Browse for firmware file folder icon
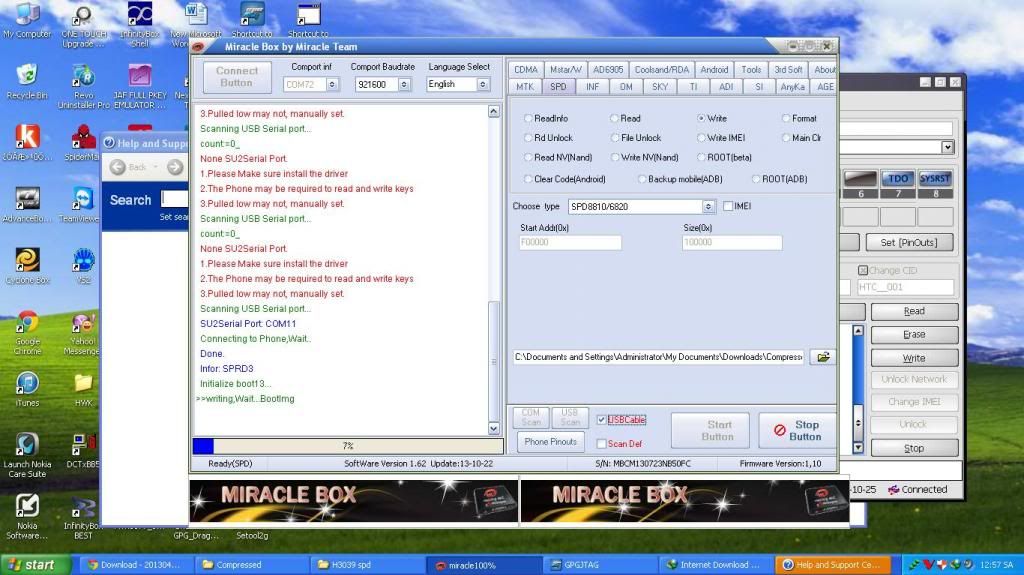1024x575 pixels. [x=823, y=357]
